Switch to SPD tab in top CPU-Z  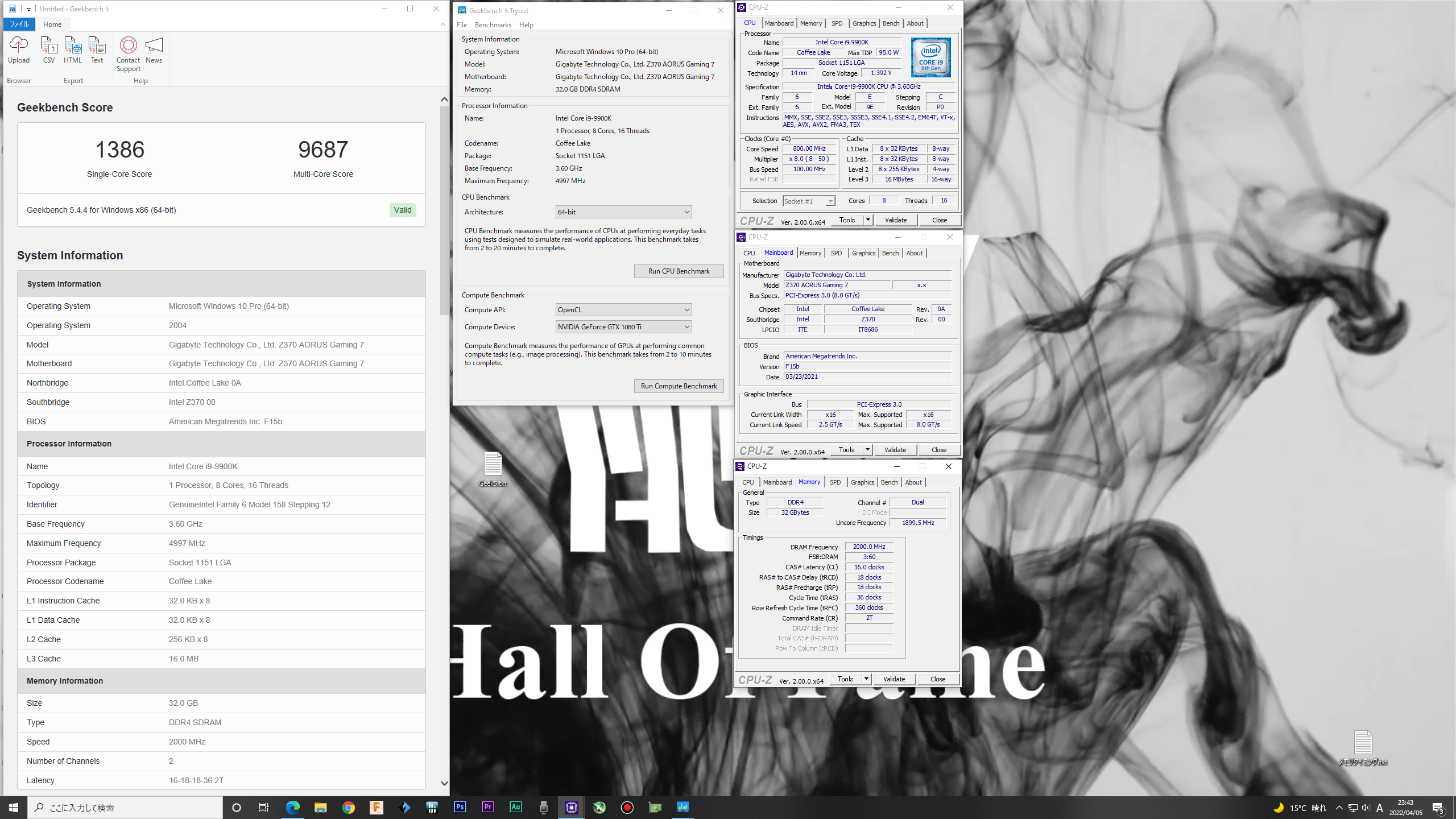click(837, 23)
